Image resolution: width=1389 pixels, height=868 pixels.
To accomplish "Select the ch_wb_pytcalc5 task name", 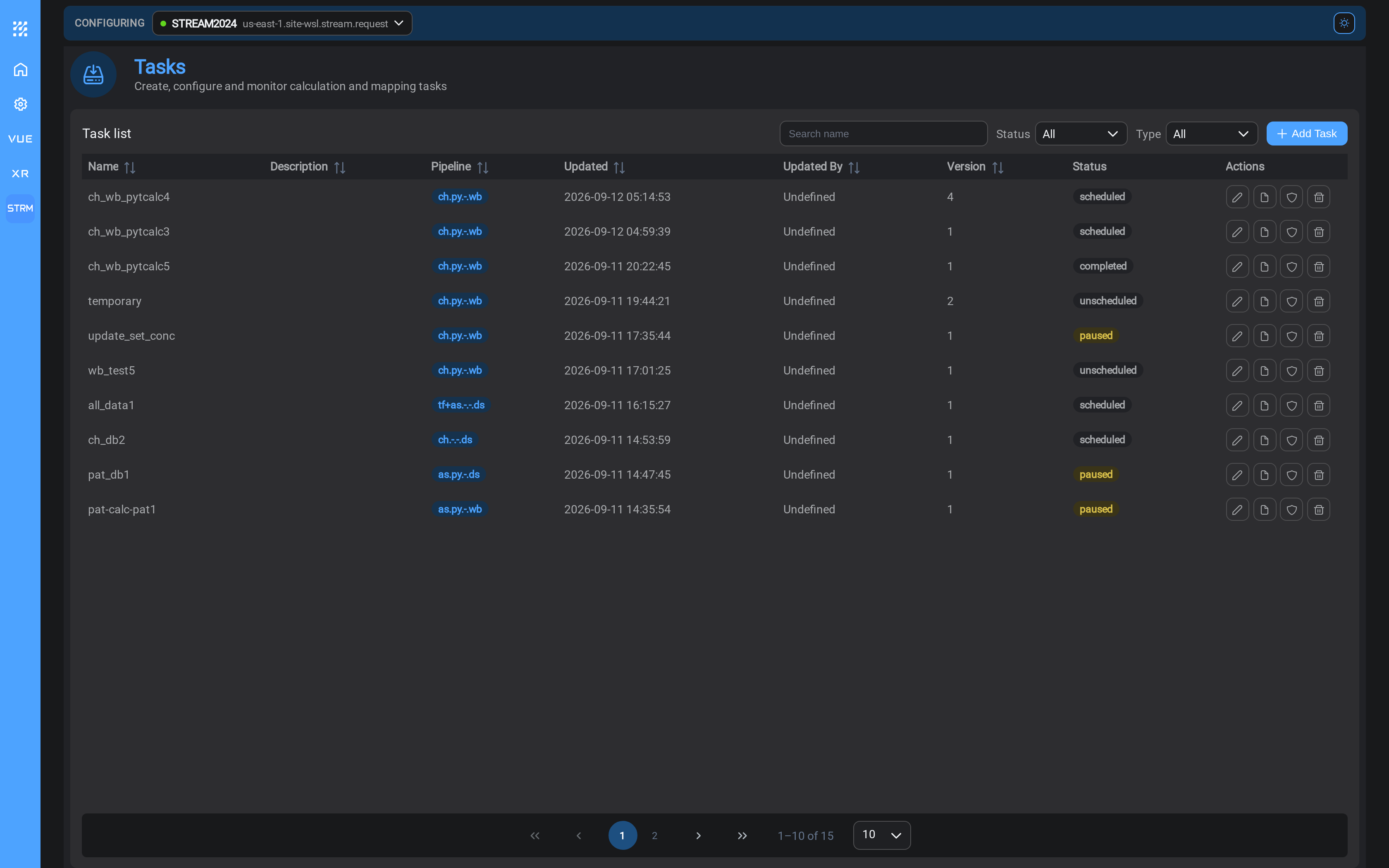I will tap(129, 266).
